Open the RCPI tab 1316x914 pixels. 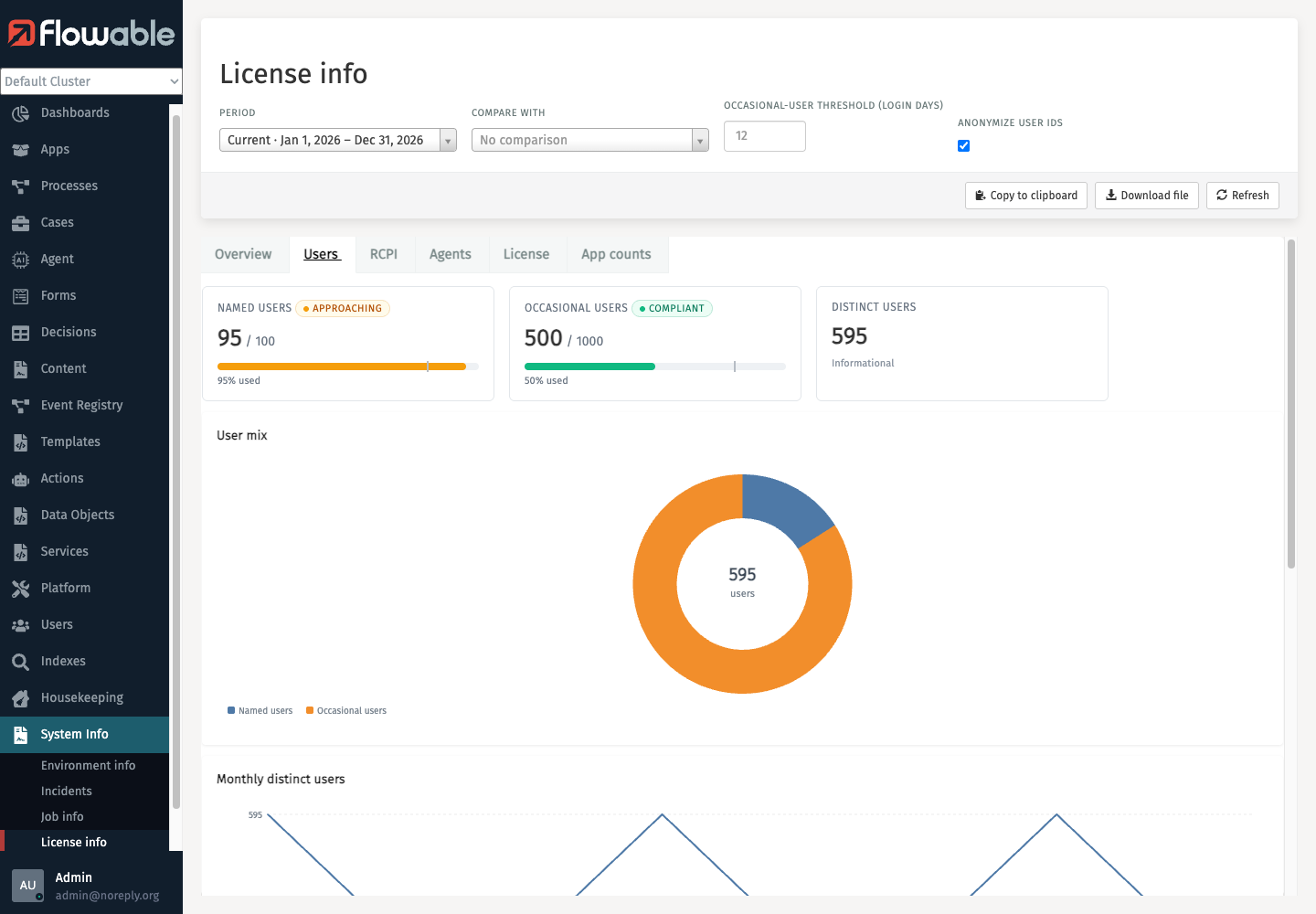tap(384, 254)
